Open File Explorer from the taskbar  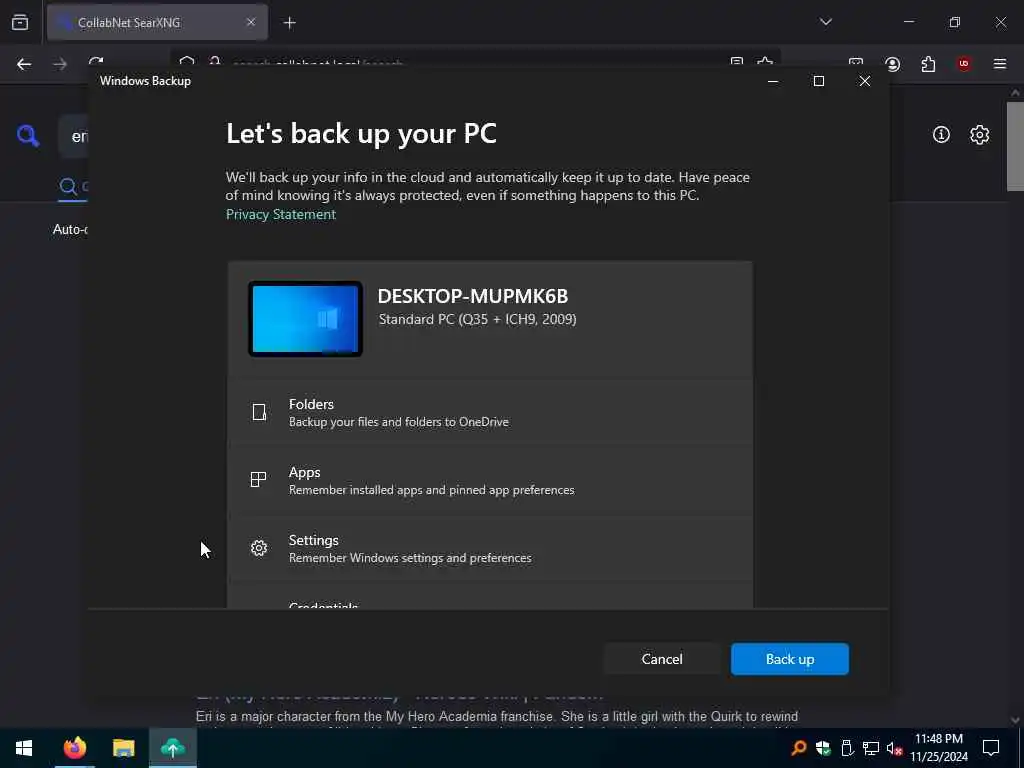123,748
